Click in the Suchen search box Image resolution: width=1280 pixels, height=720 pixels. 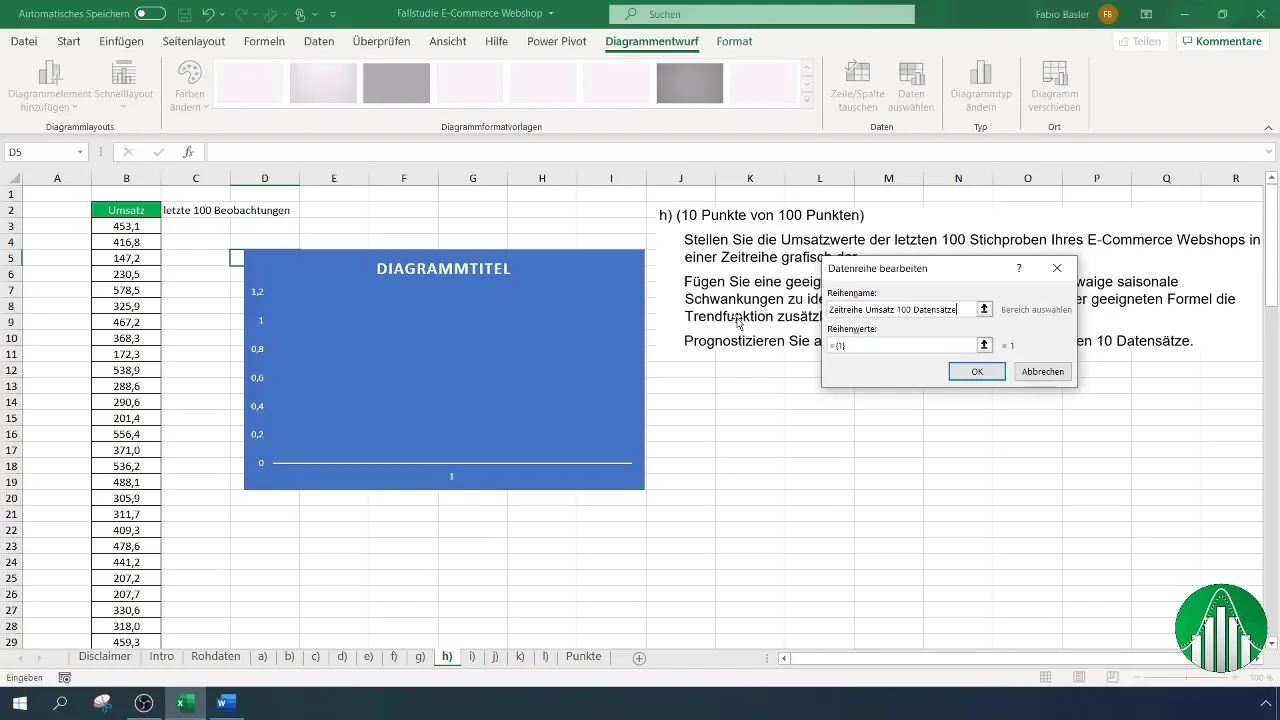(761, 14)
